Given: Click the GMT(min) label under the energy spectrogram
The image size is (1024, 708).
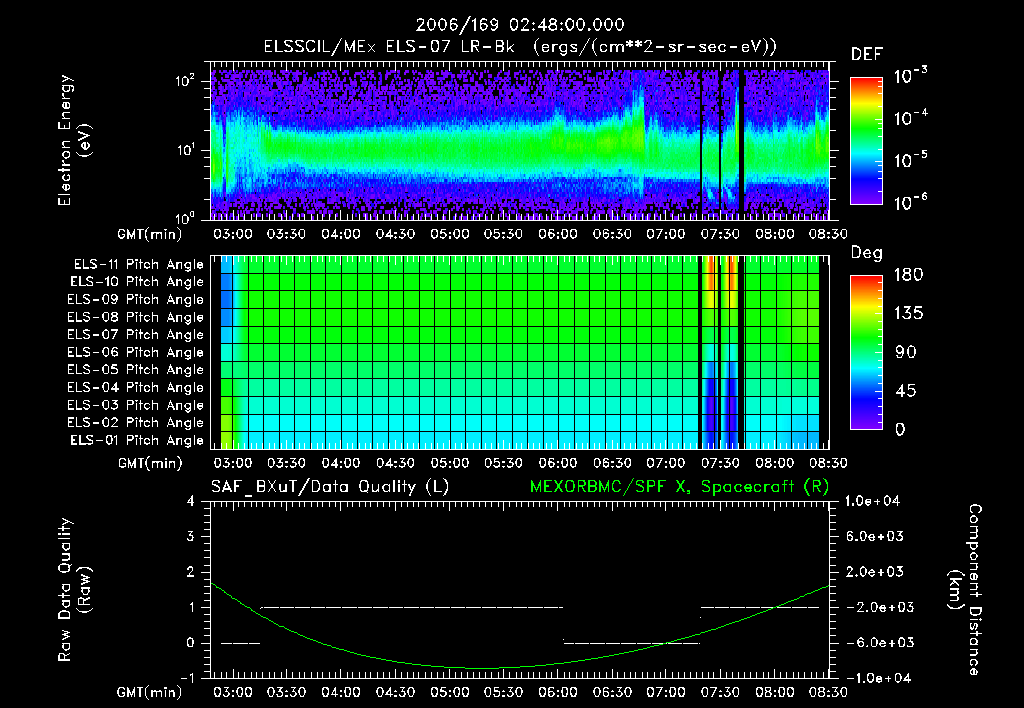Looking at the screenshot, I should (150, 234).
